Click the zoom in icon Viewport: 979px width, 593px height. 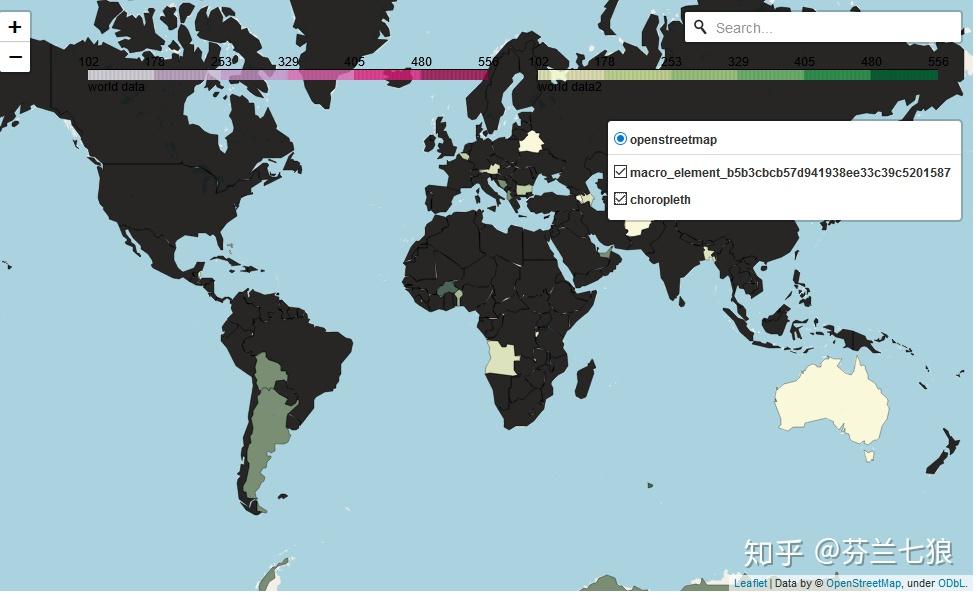click(x=15, y=27)
